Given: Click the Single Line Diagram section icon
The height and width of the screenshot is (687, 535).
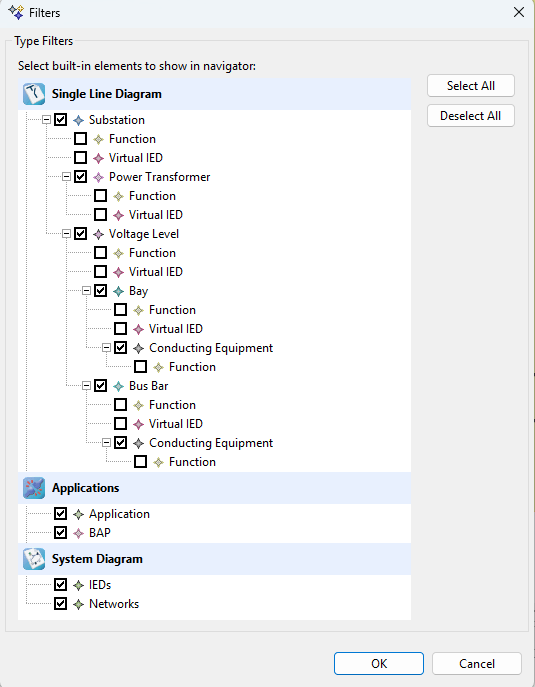Looking at the screenshot, I should click(34, 94).
